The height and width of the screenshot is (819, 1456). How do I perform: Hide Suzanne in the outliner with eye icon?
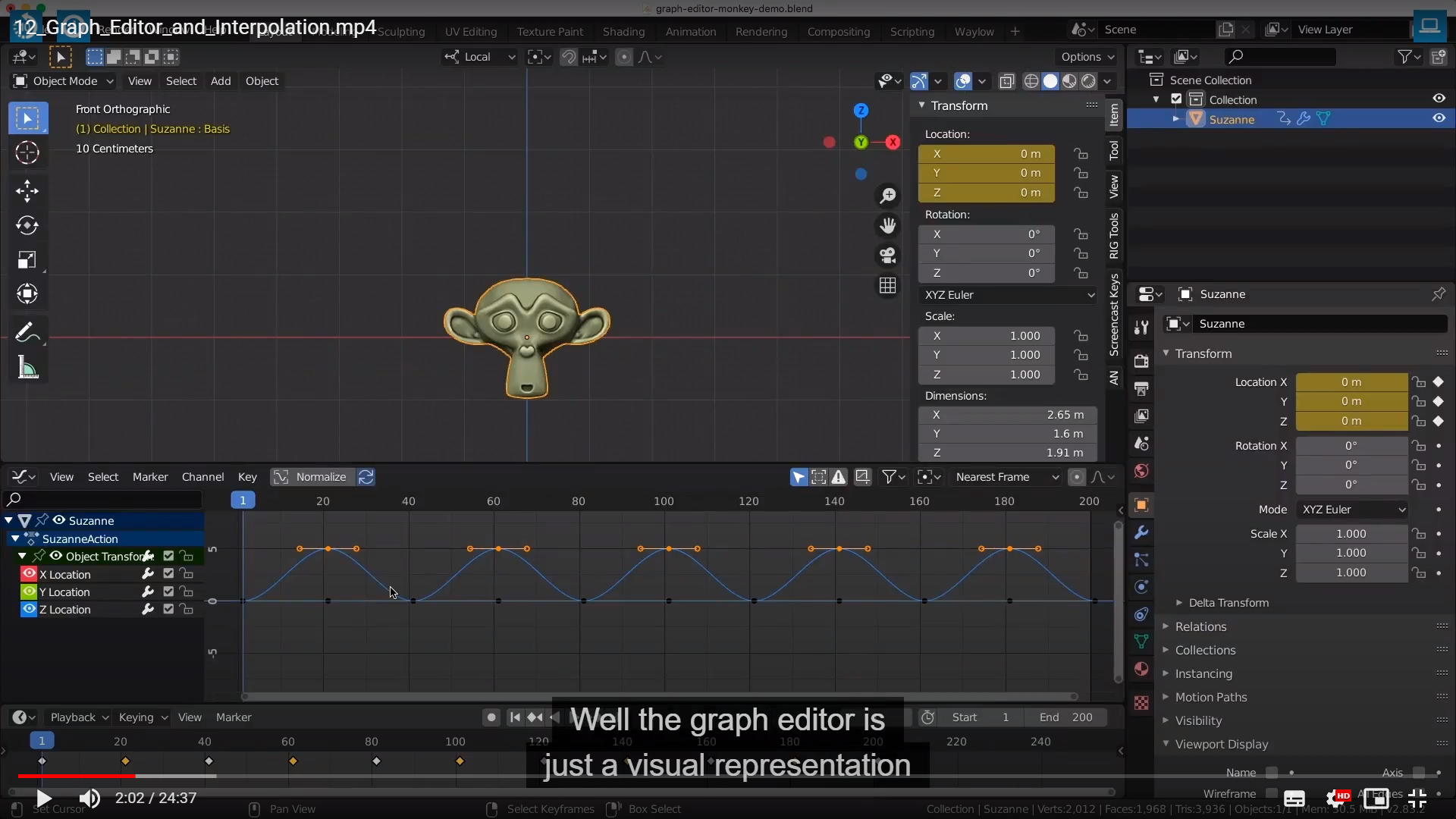point(1439,118)
